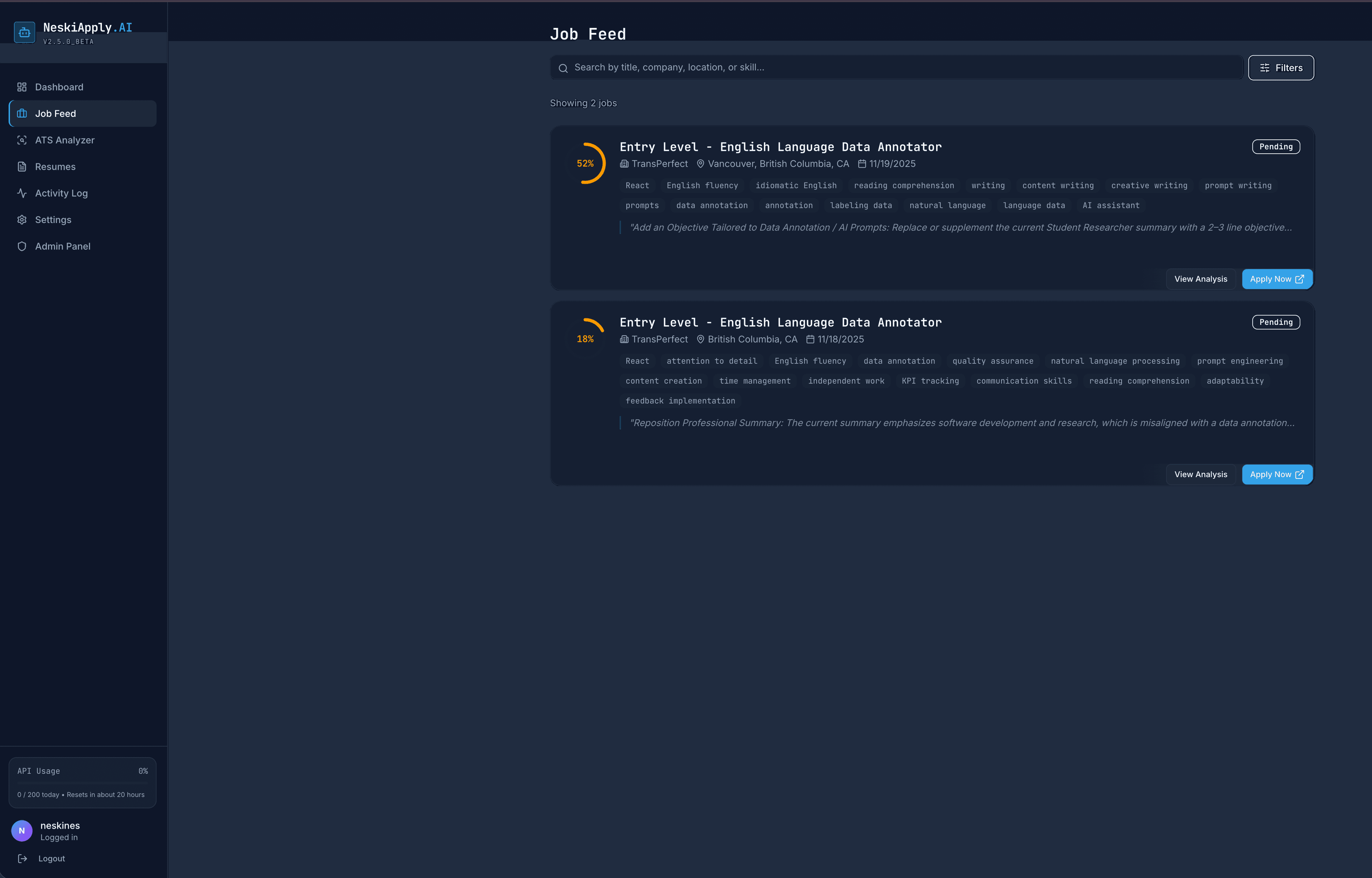Click the ATS Analyzer scan icon
The image size is (1372, 878).
click(22, 140)
